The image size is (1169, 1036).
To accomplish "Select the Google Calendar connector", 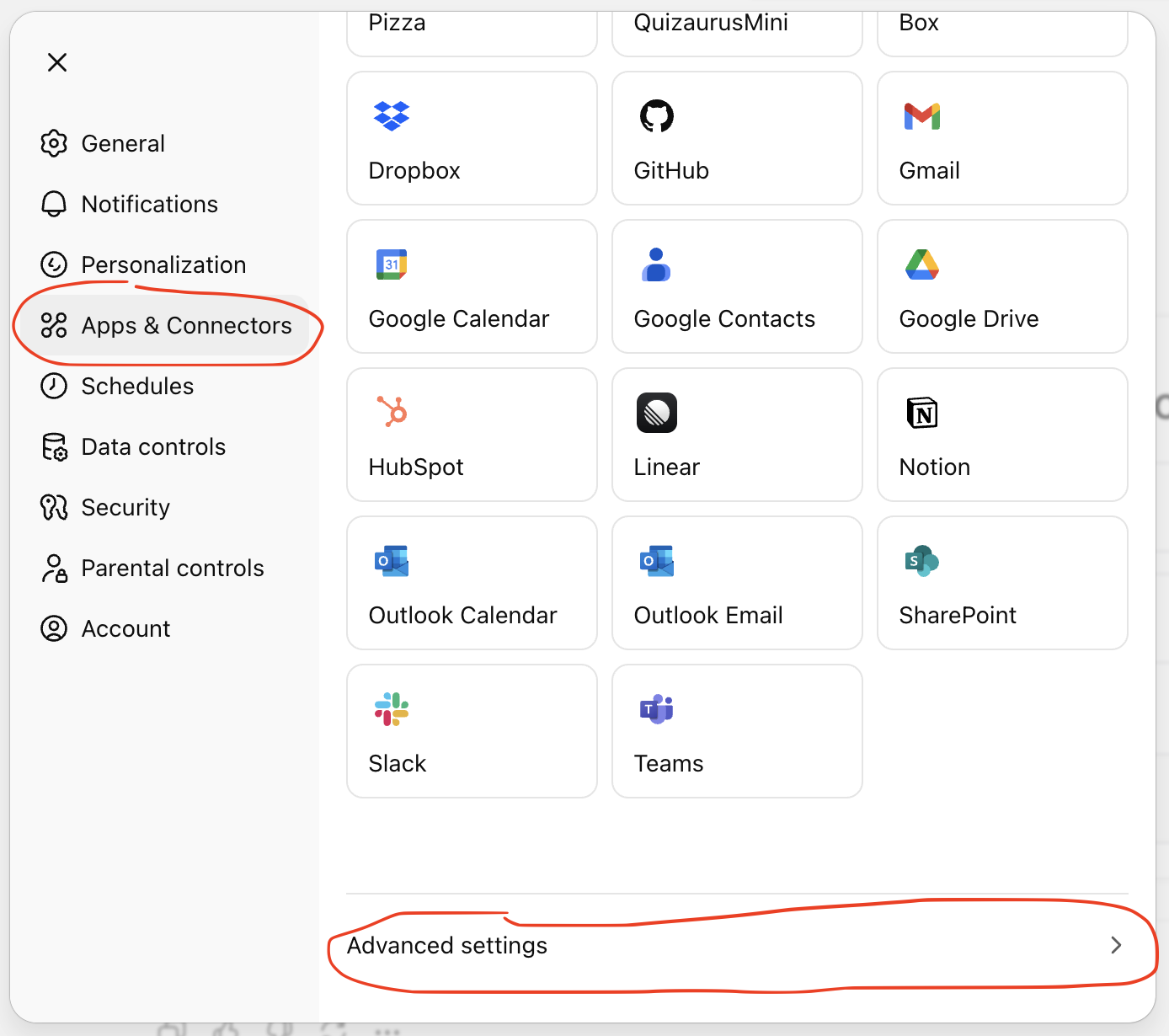I will point(471,286).
